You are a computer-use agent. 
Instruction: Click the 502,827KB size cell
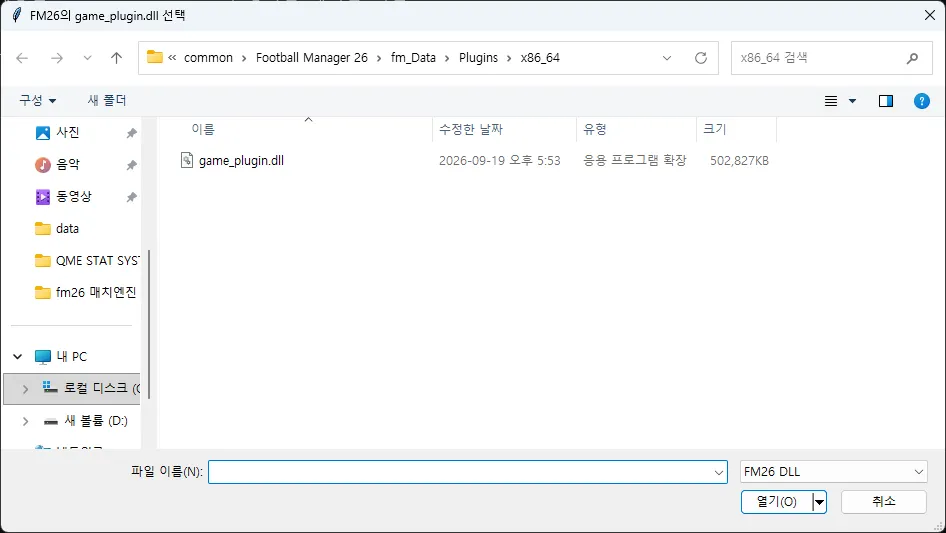(x=739, y=161)
